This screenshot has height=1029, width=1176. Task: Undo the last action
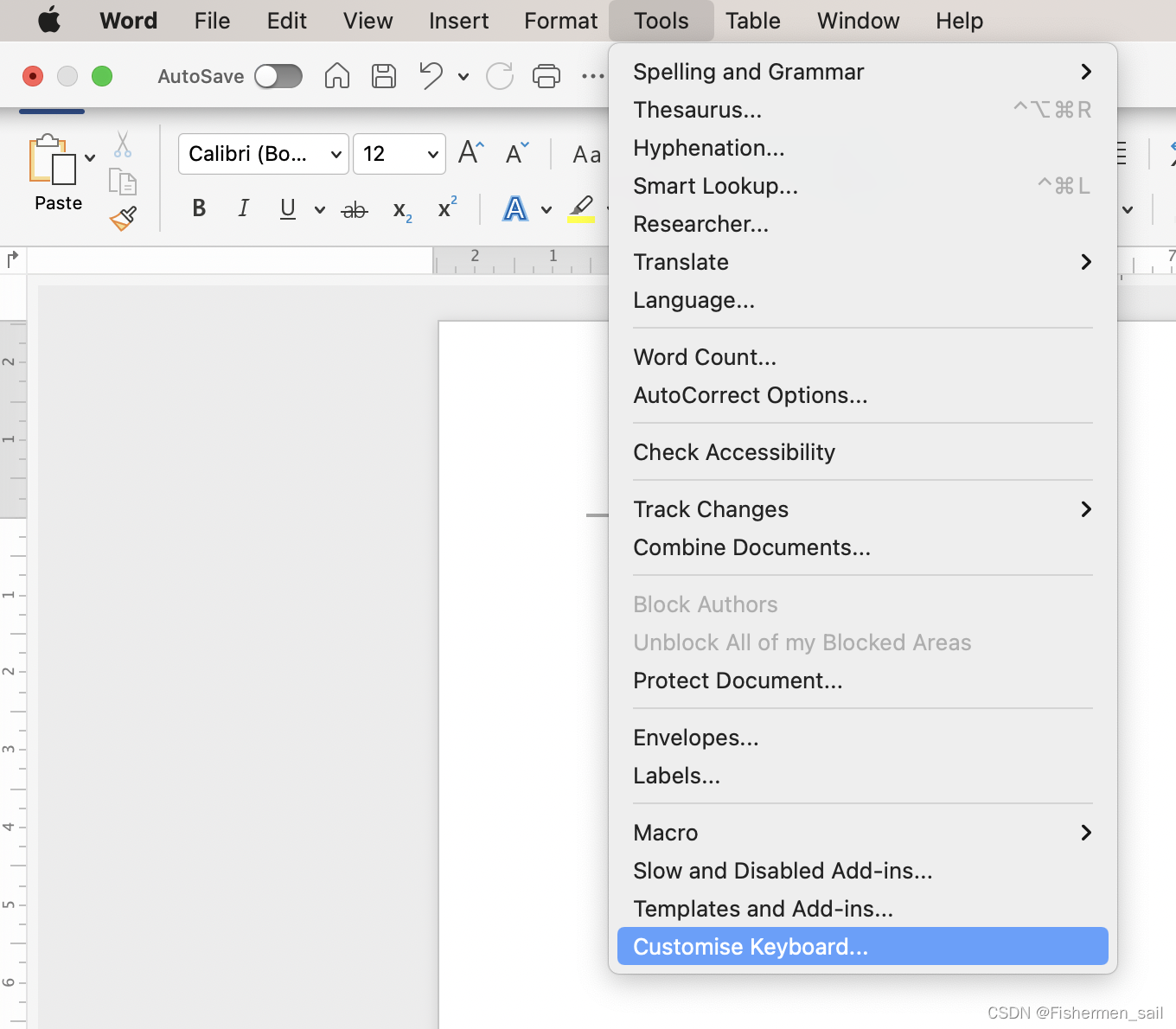tap(431, 76)
